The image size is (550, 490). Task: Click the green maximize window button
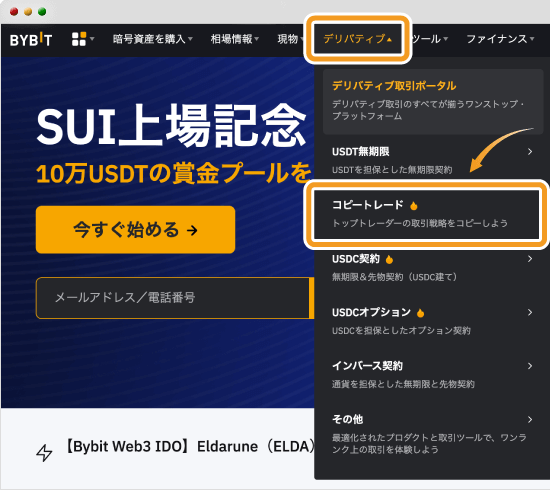click(x=42, y=12)
